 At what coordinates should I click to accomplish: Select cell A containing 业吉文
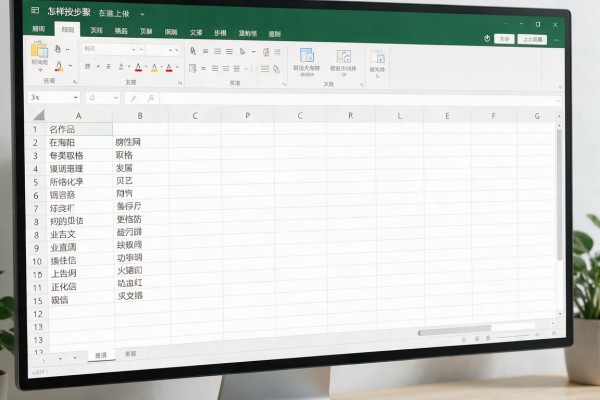coord(80,234)
